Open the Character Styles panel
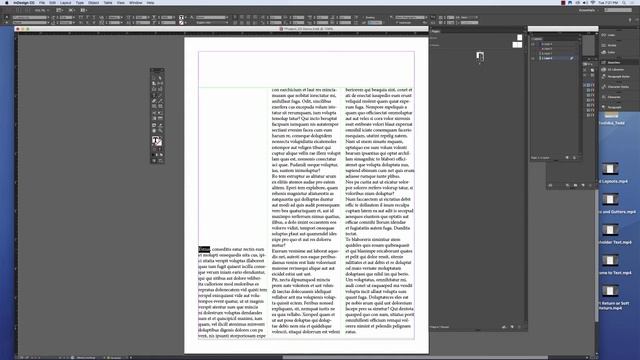Viewport: 640px width, 360px height. coord(618,87)
